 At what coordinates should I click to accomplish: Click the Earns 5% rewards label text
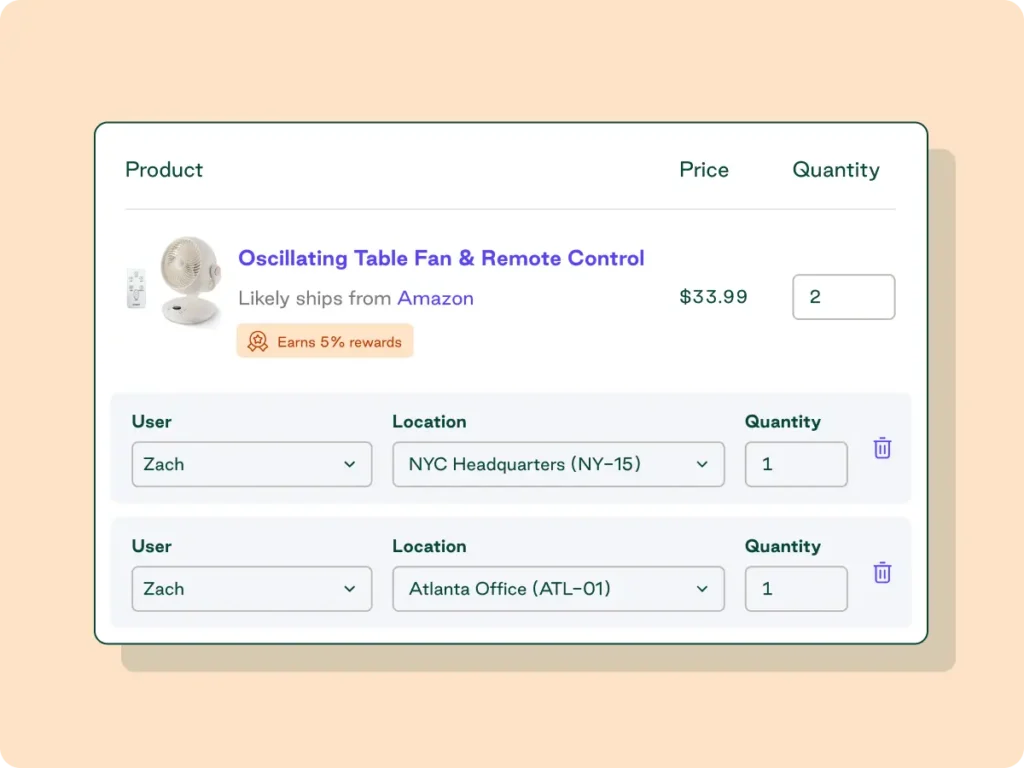[x=339, y=342]
